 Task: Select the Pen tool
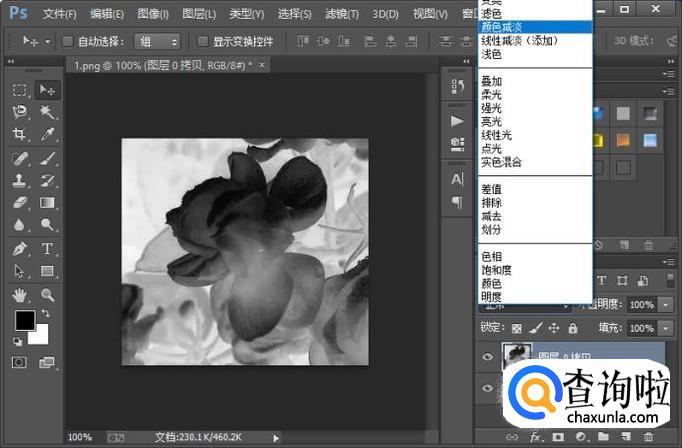[x=20, y=249]
